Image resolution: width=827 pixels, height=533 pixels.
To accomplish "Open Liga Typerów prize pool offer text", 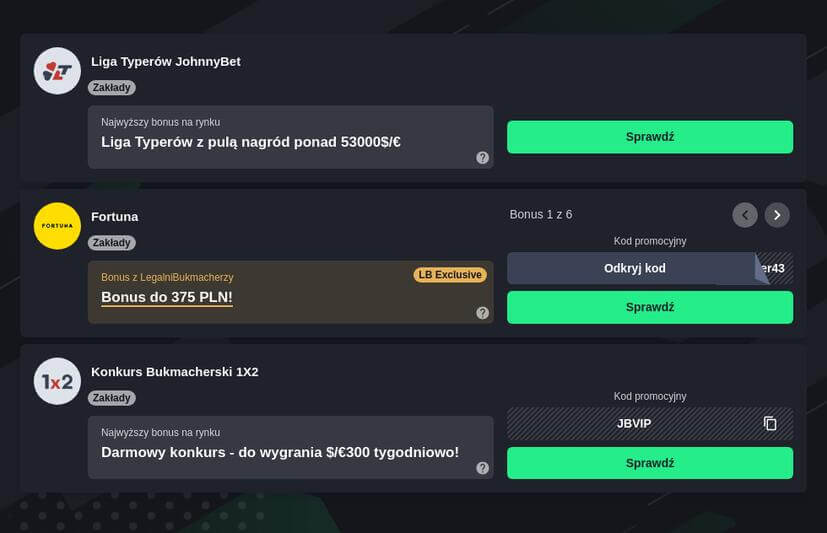I will point(251,142).
